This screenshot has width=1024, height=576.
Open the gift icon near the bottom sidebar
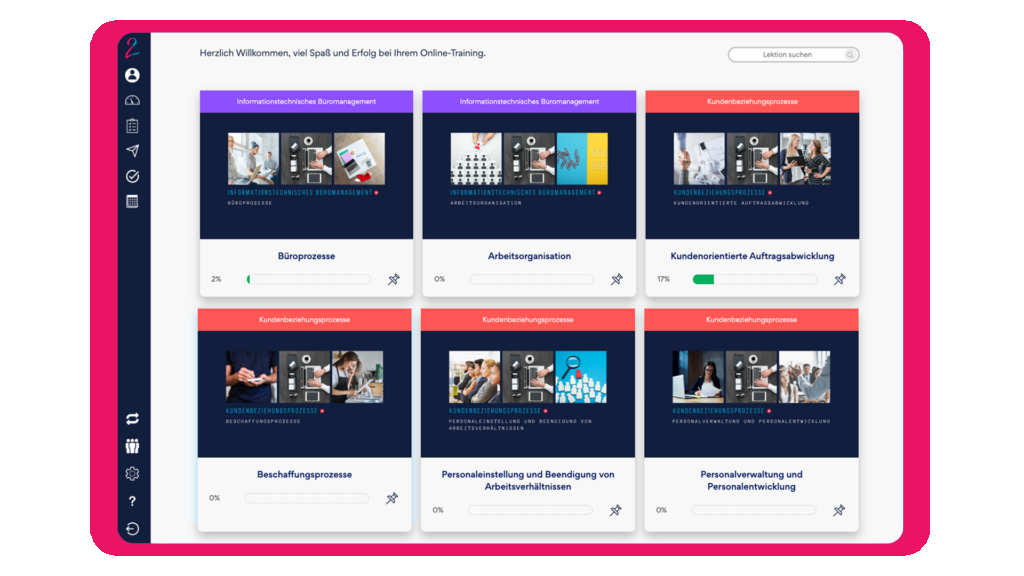tap(131, 445)
